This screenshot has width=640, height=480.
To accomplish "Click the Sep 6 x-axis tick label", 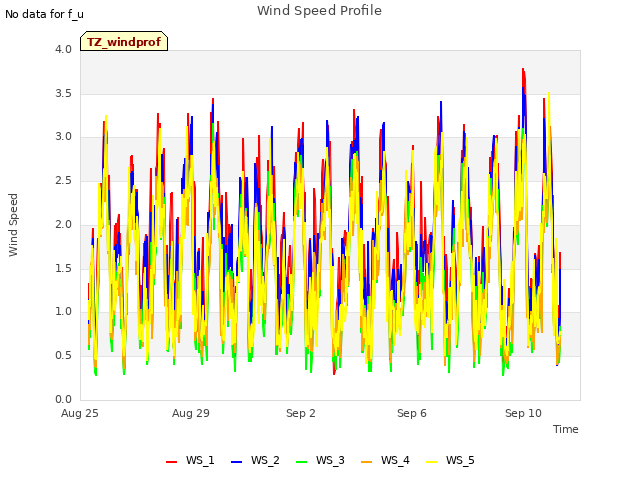I will pyautogui.click(x=412, y=413).
